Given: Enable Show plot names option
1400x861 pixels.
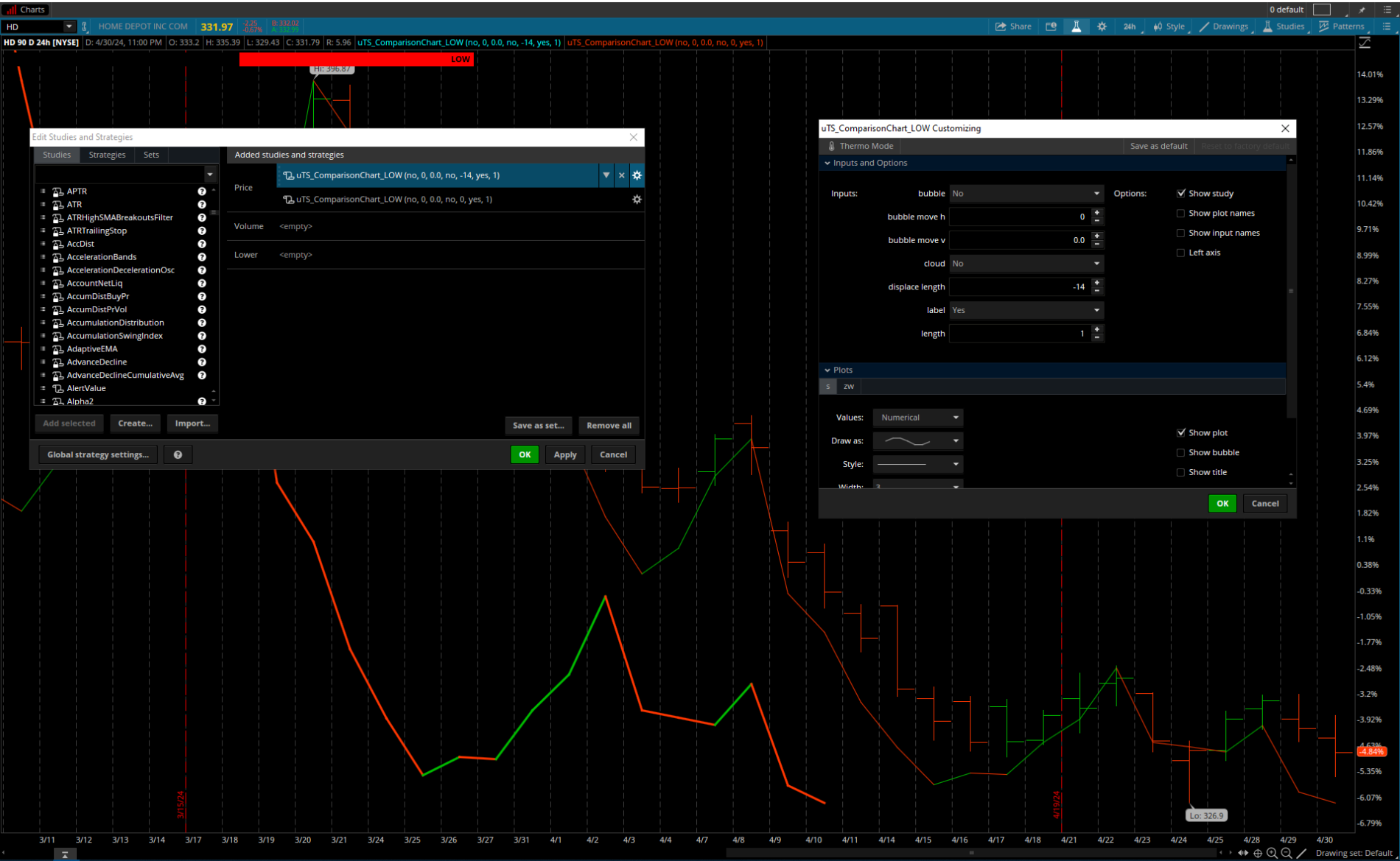Looking at the screenshot, I should [x=1181, y=214].
